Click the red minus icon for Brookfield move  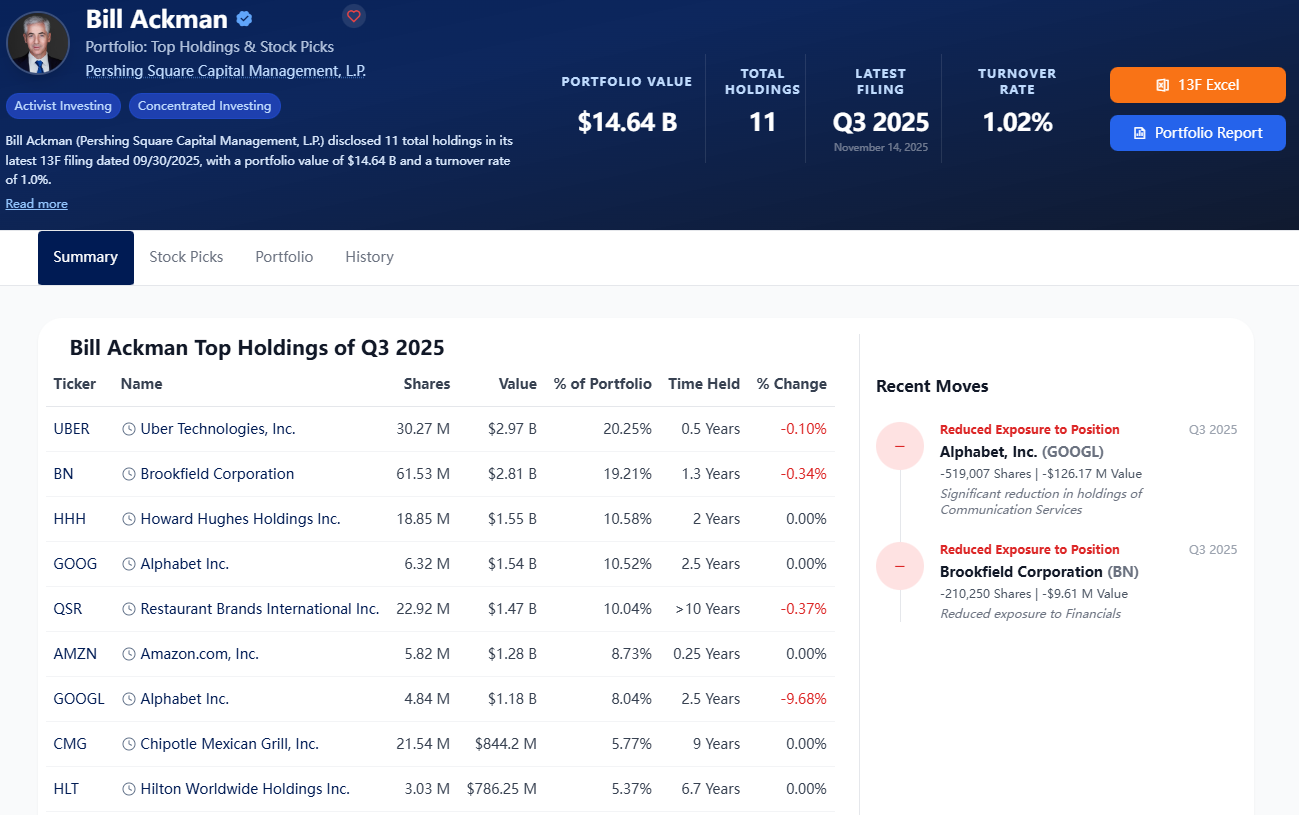coord(900,566)
